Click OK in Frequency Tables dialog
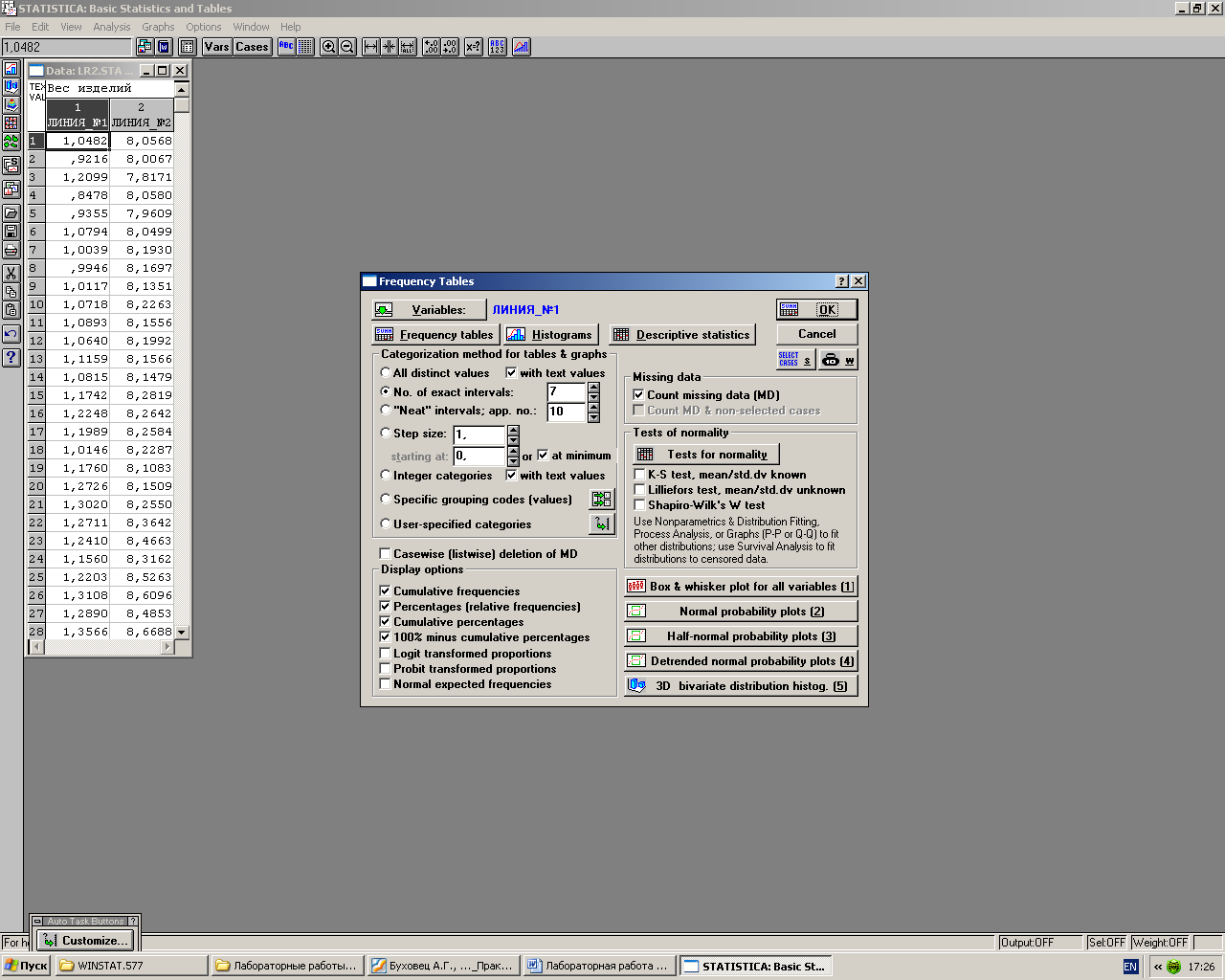This screenshot has width=1225, height=980. pyautogui.click(x=816, y=309)
